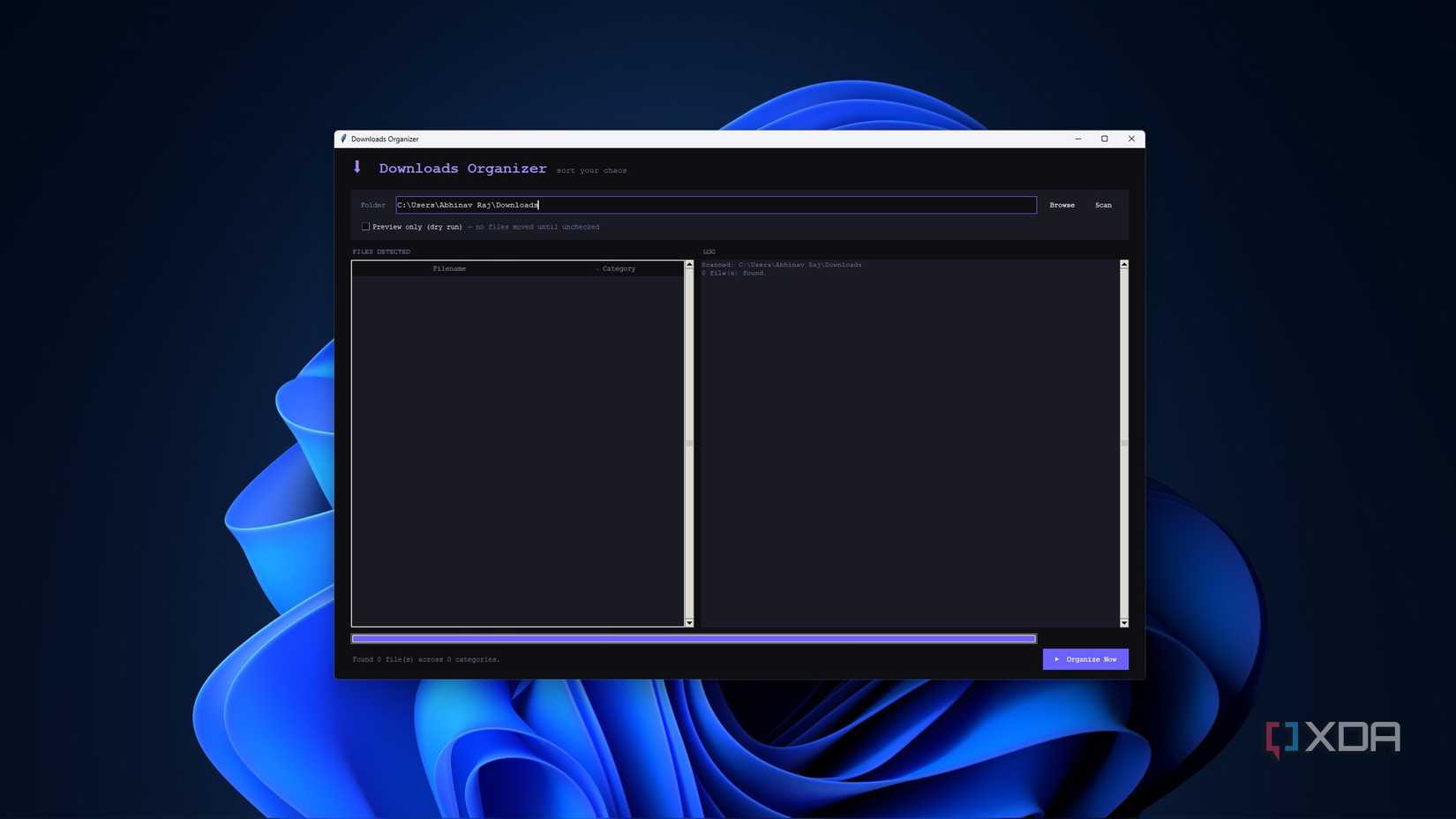Sort by the Filename column header

pos(449,268)
